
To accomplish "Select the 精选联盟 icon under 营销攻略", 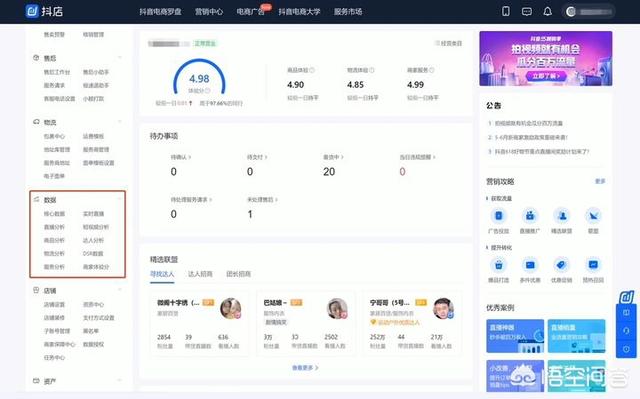I will tap(562, 216).
